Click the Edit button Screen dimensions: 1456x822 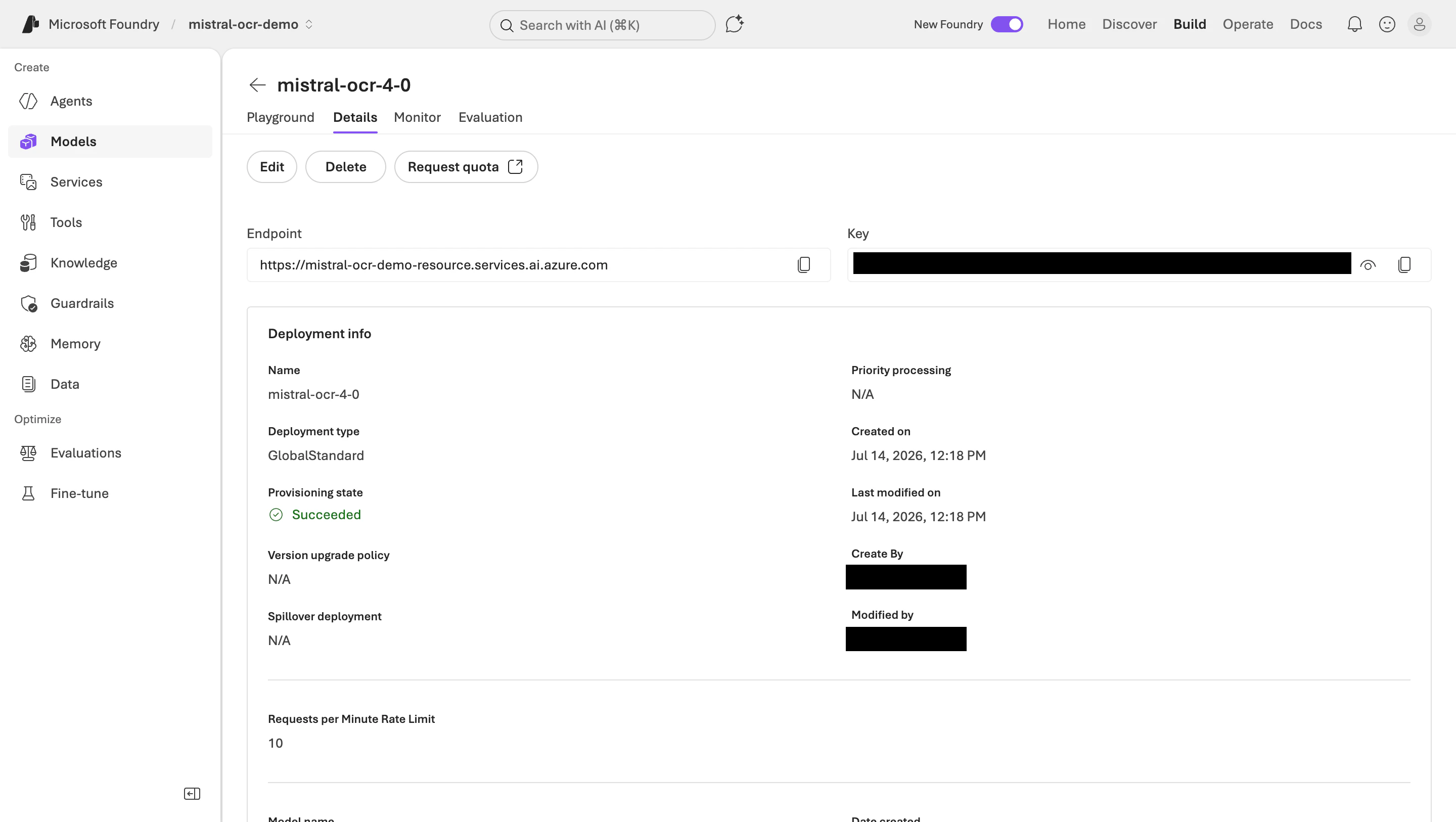tap(272, 167)
